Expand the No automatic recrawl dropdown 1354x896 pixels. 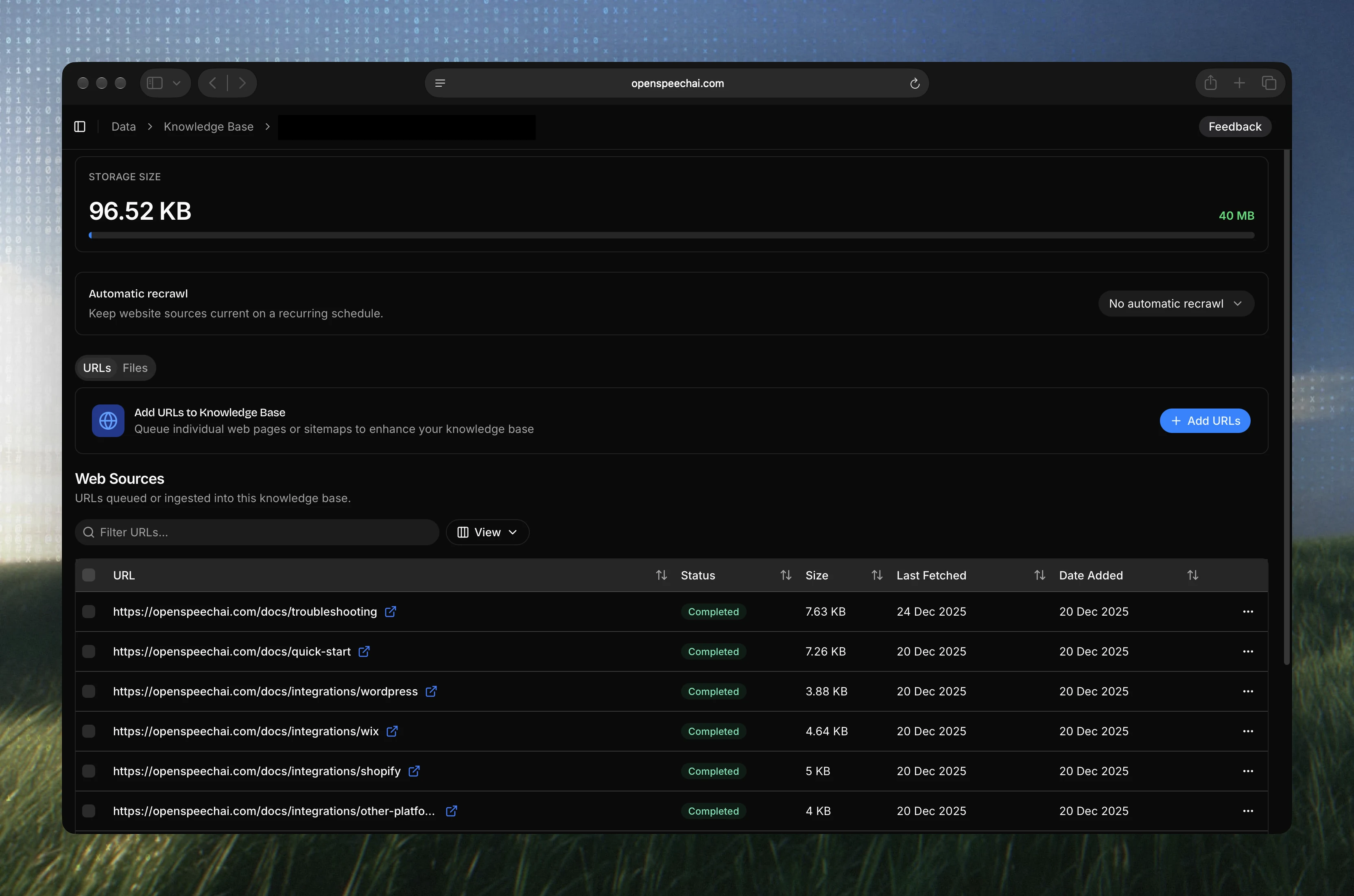pyautogui.click(x=1176, y=304)
